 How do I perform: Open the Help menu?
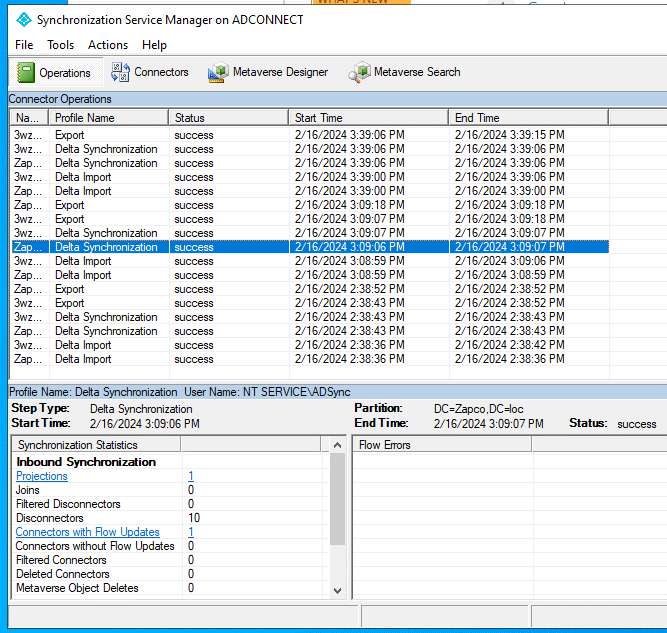[x=154, y=45]
